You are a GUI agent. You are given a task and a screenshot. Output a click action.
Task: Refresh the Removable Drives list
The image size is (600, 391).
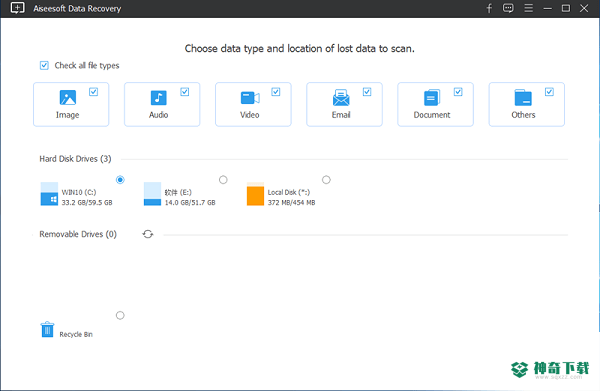tap(148, 234)
